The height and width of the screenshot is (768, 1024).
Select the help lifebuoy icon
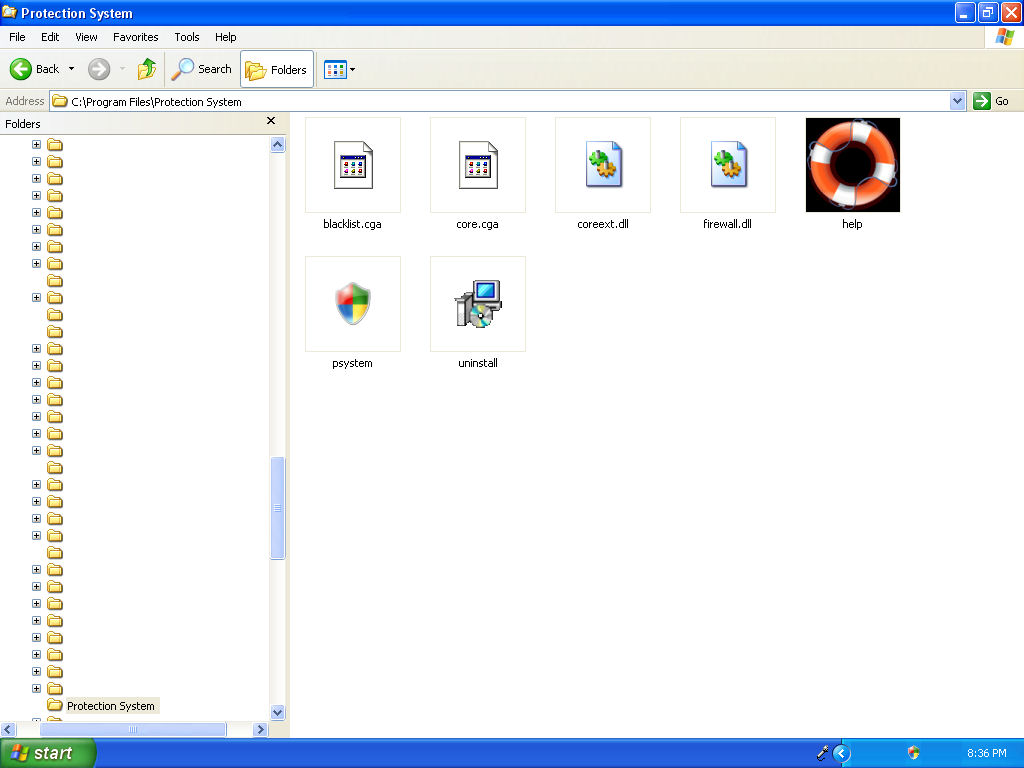852,165
